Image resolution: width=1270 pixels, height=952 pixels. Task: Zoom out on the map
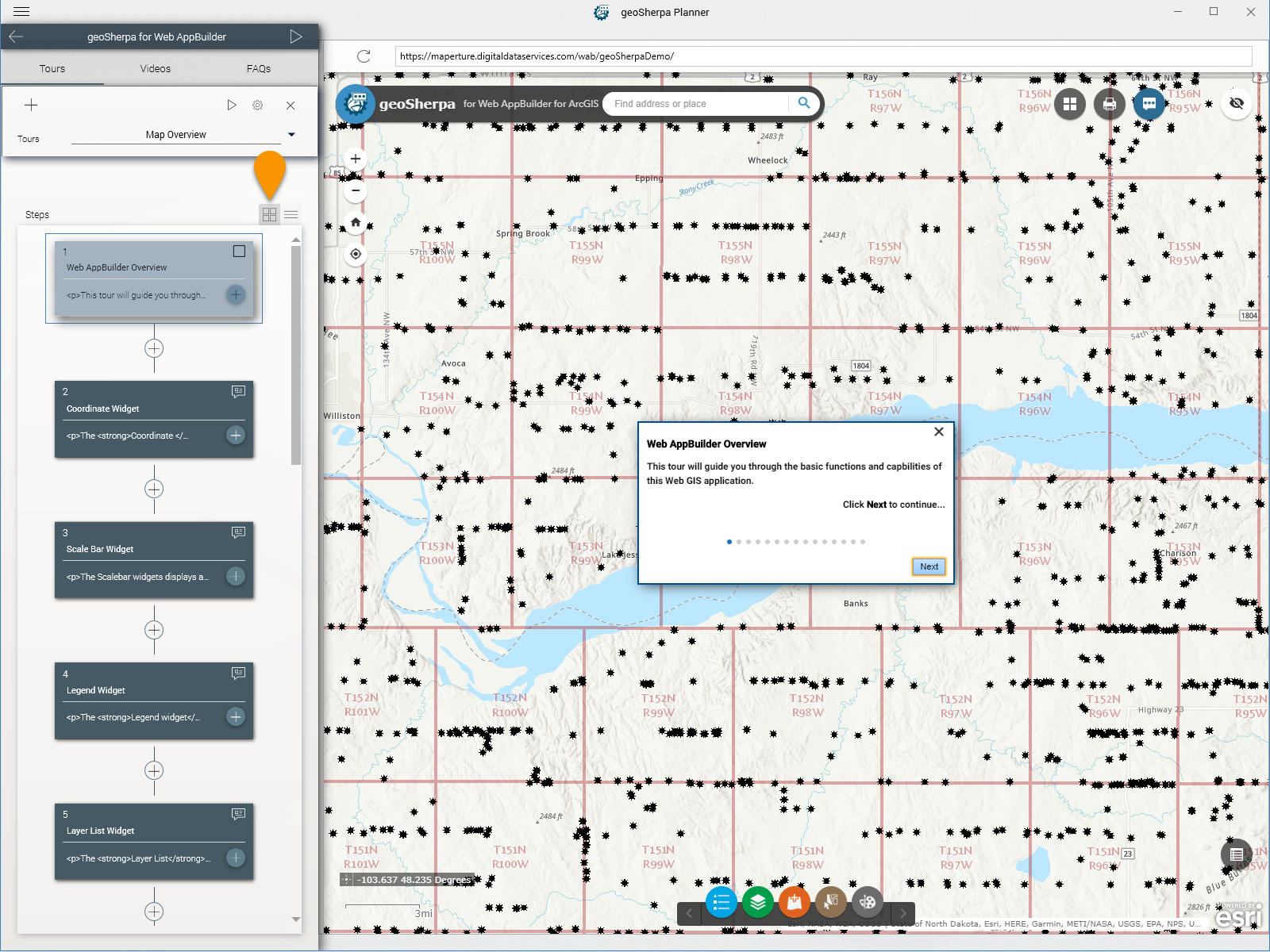point(356,190)
